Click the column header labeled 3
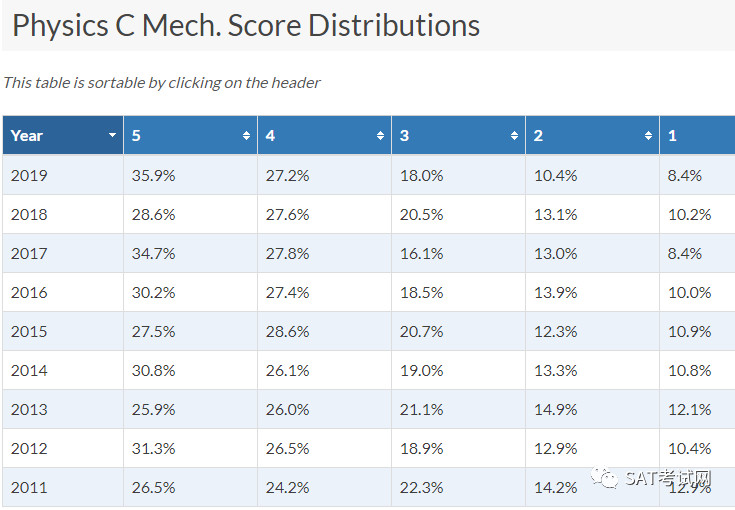The height and width of the screenshot is (510, 735). pos(458,135)
